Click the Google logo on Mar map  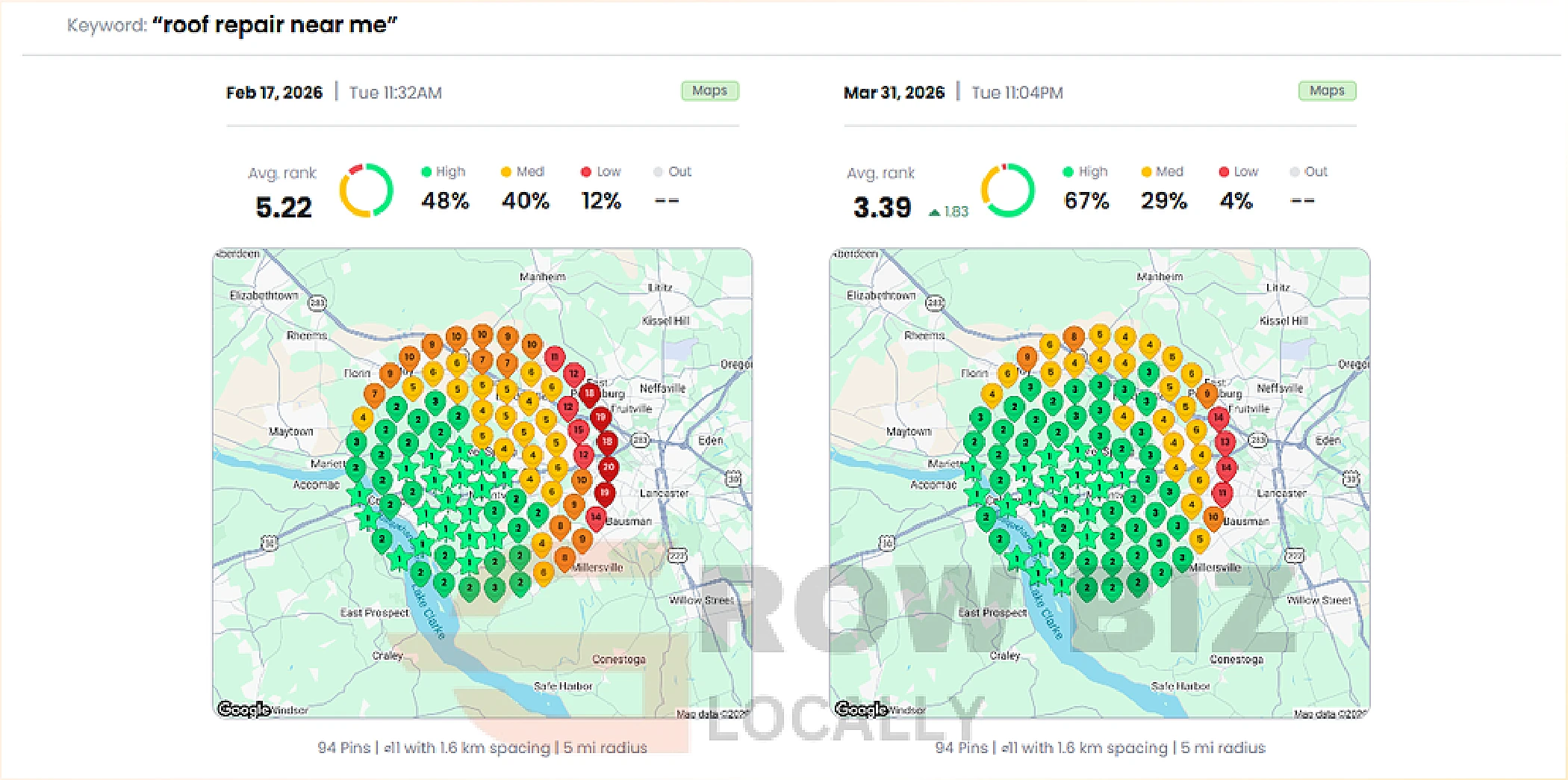tap(861, 708)
